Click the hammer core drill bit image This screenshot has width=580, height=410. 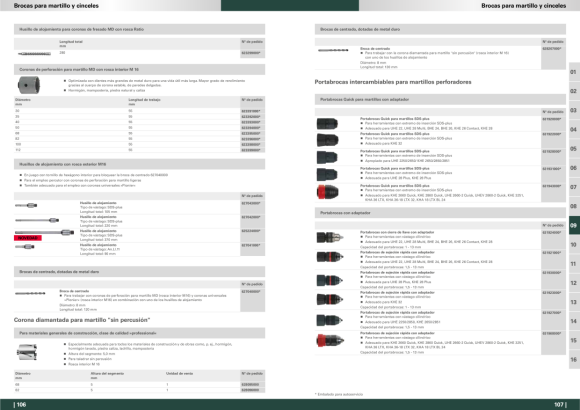29,85
